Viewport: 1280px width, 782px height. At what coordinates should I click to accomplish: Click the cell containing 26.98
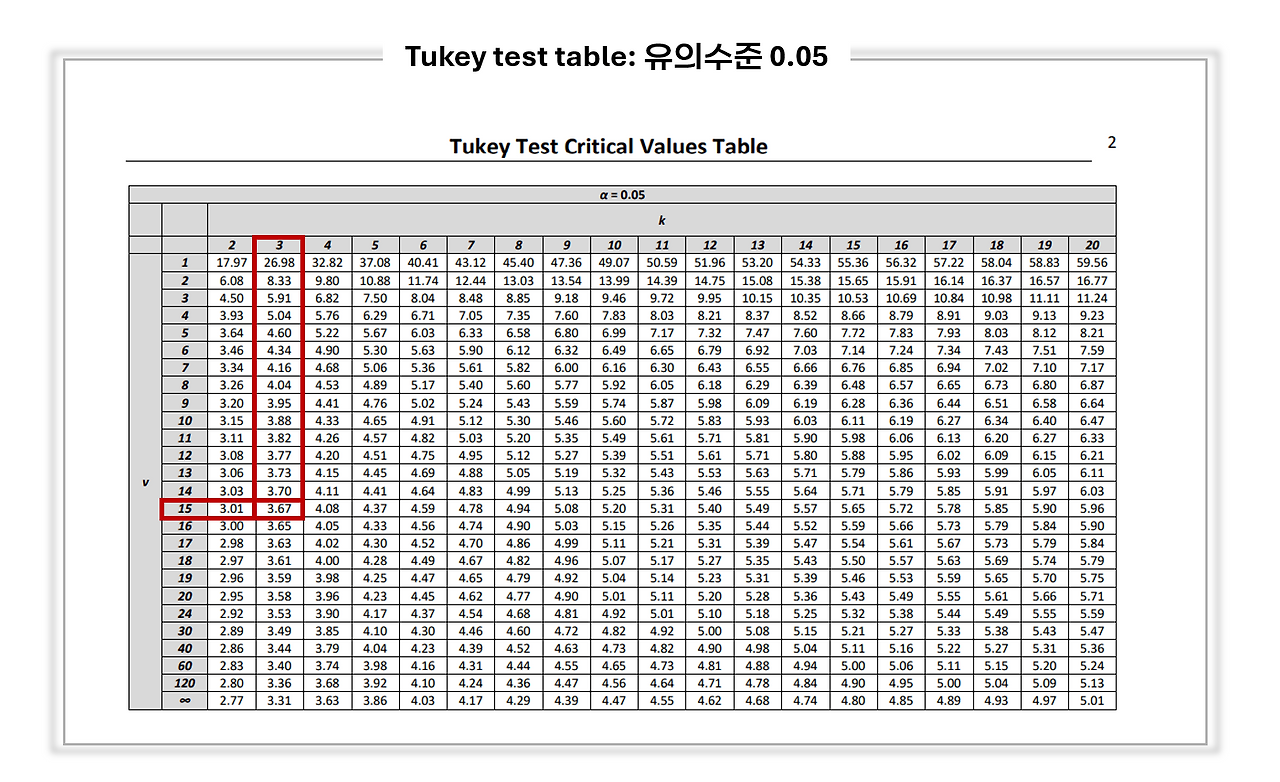point(279,263)
